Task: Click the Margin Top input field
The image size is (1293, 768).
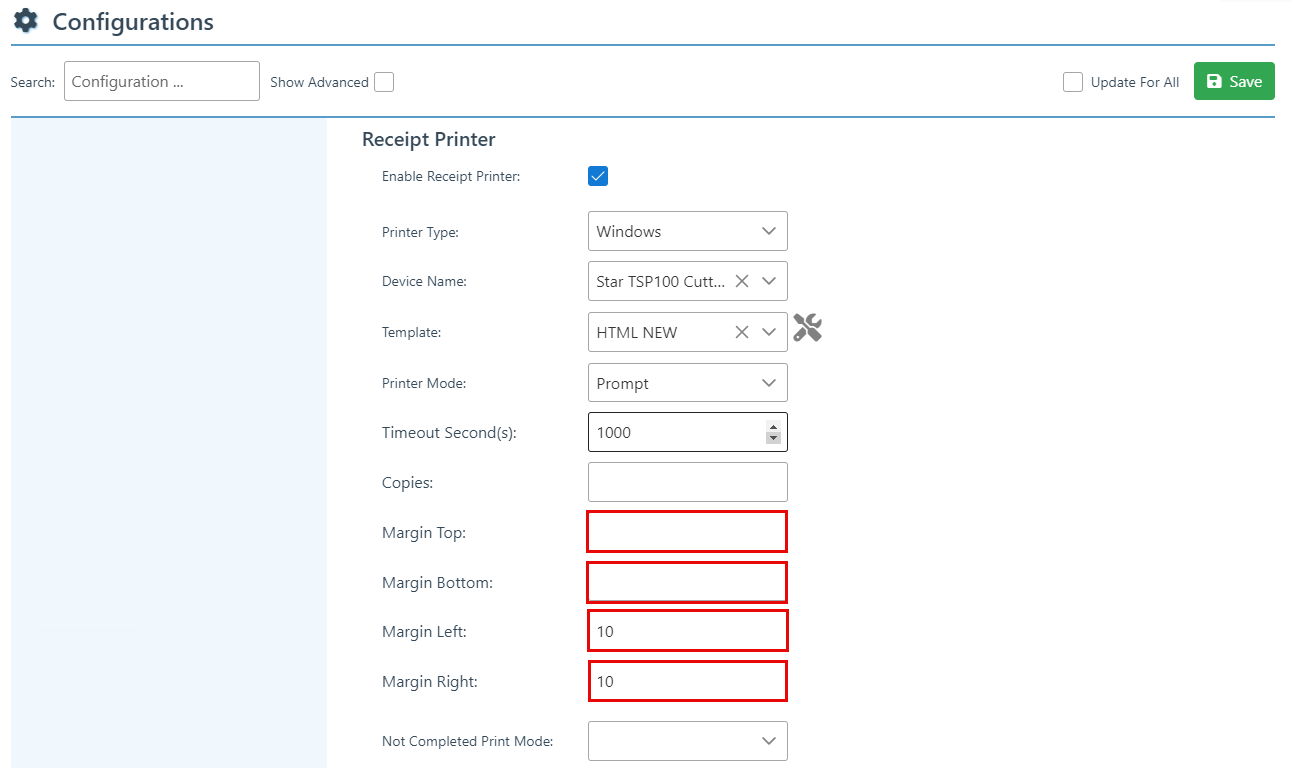Action: coord(687,531)
